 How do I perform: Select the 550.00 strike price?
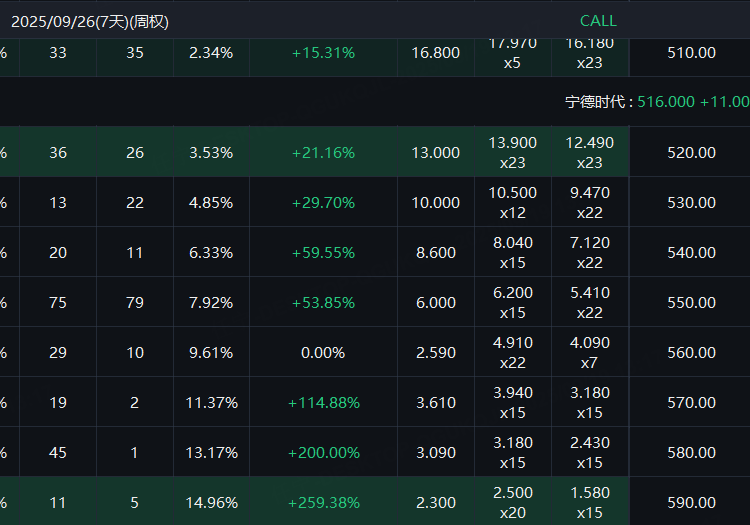pyautogui.click(x=691, y=303)
